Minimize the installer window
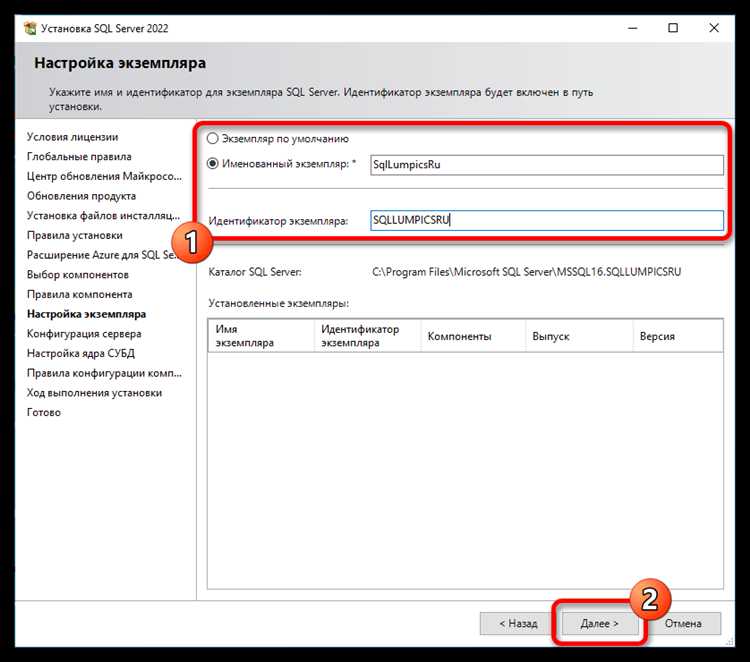750x662 pixels. 627,28
